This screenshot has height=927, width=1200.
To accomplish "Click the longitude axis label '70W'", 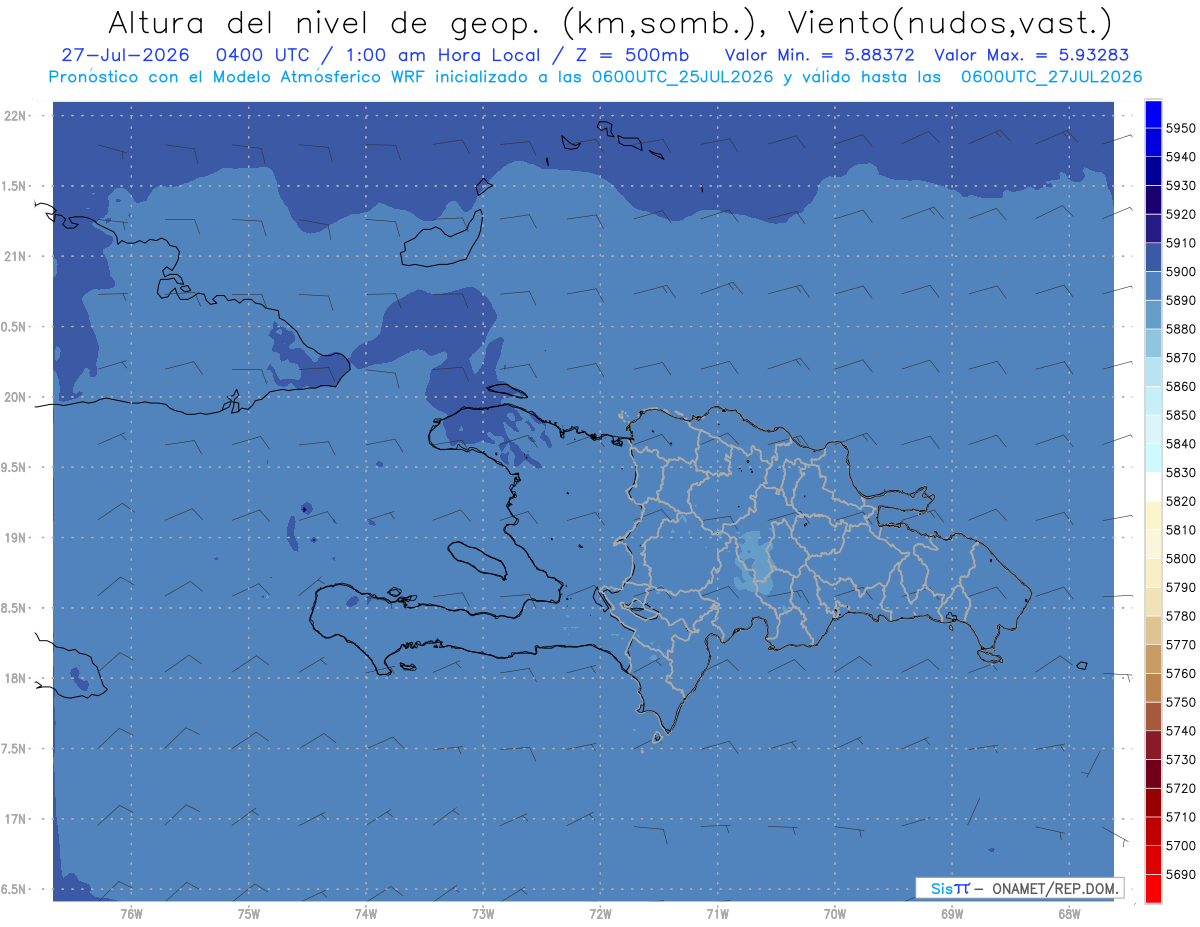I will [835, 913].
